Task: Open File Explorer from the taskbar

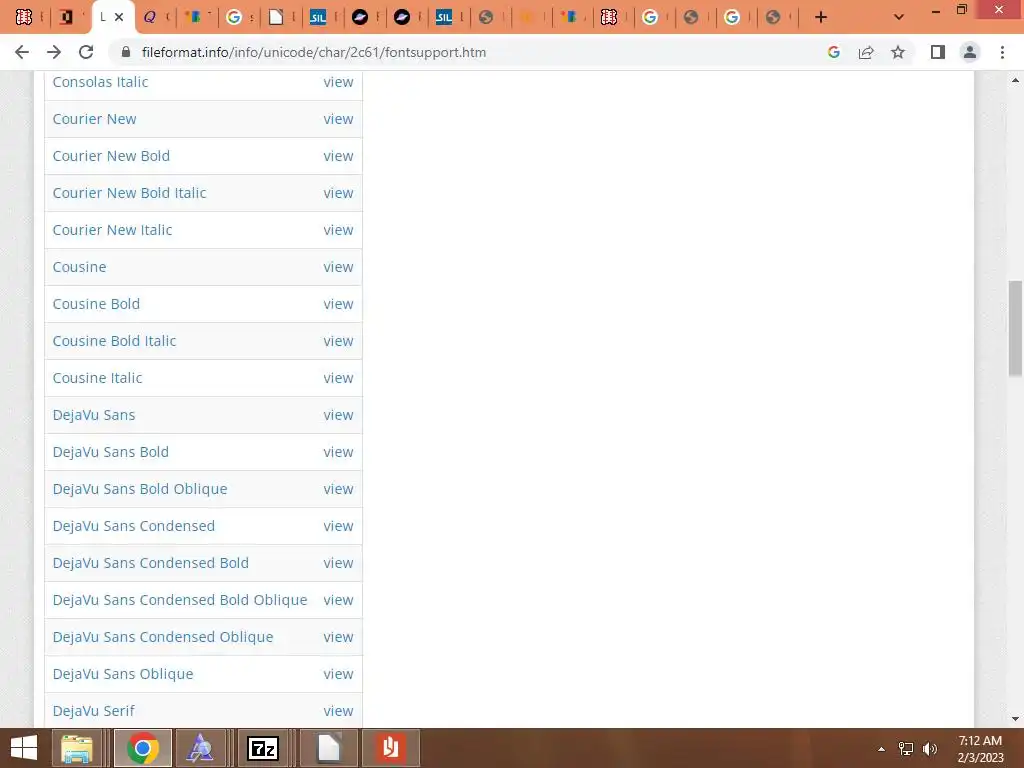Action: pos(77,748)
